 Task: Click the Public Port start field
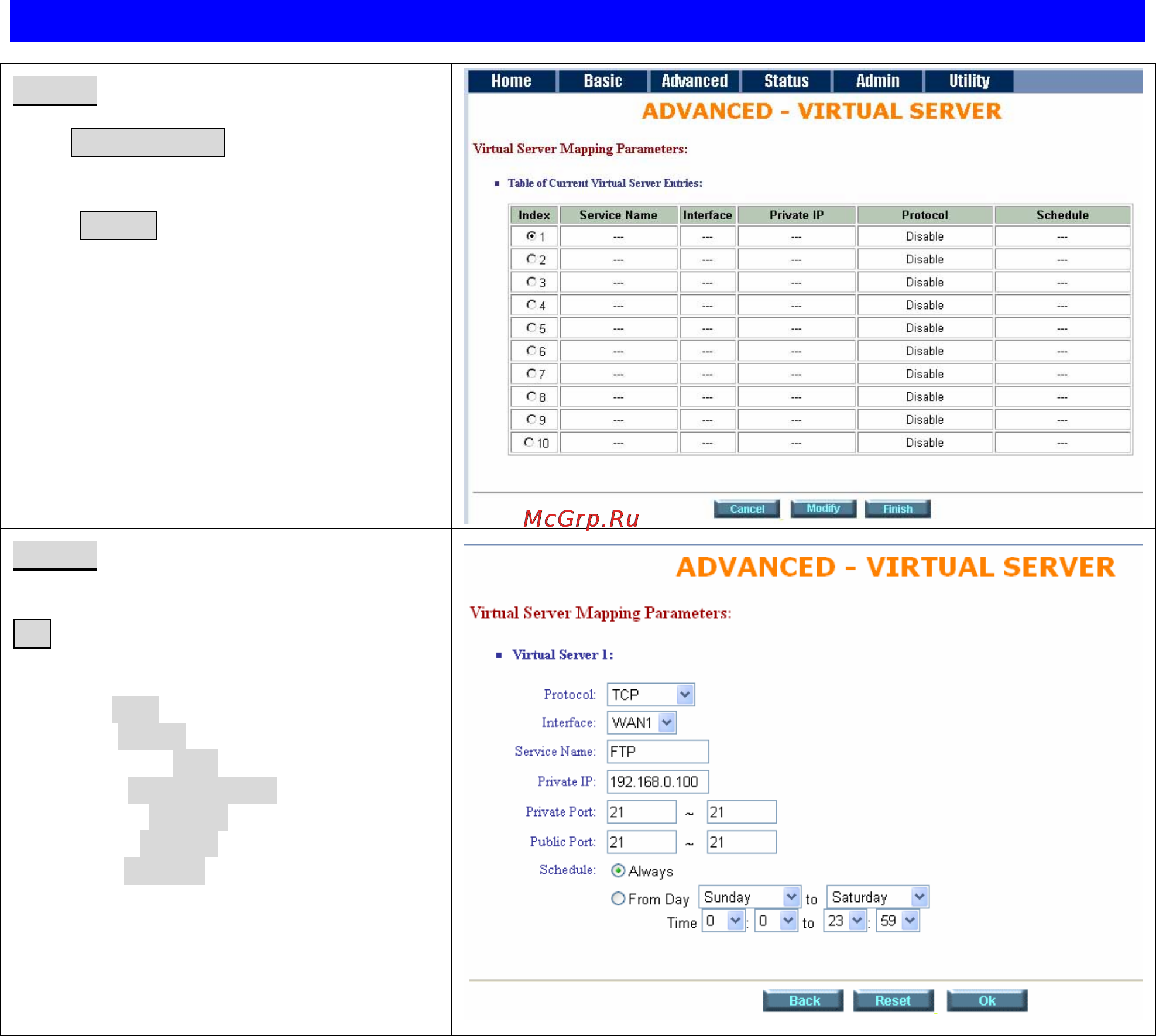642,842
